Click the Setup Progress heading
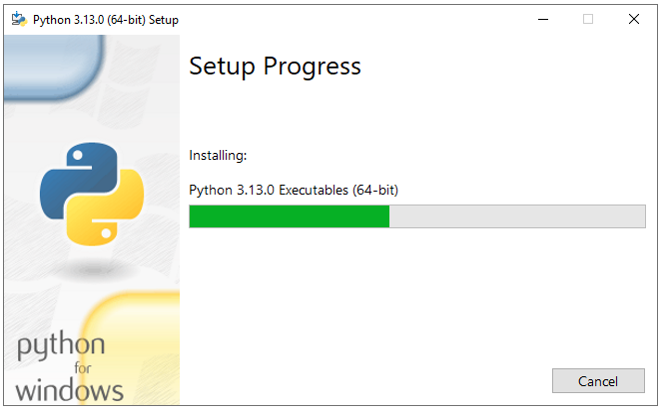Viewport: 663px width, 408px height. pos(274,67)
